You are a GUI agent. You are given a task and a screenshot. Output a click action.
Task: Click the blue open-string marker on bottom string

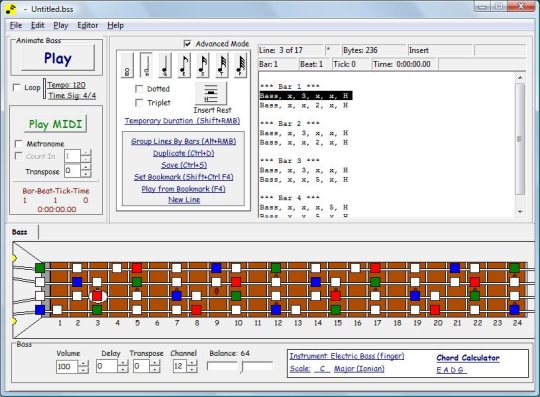[x=40, y=310]
